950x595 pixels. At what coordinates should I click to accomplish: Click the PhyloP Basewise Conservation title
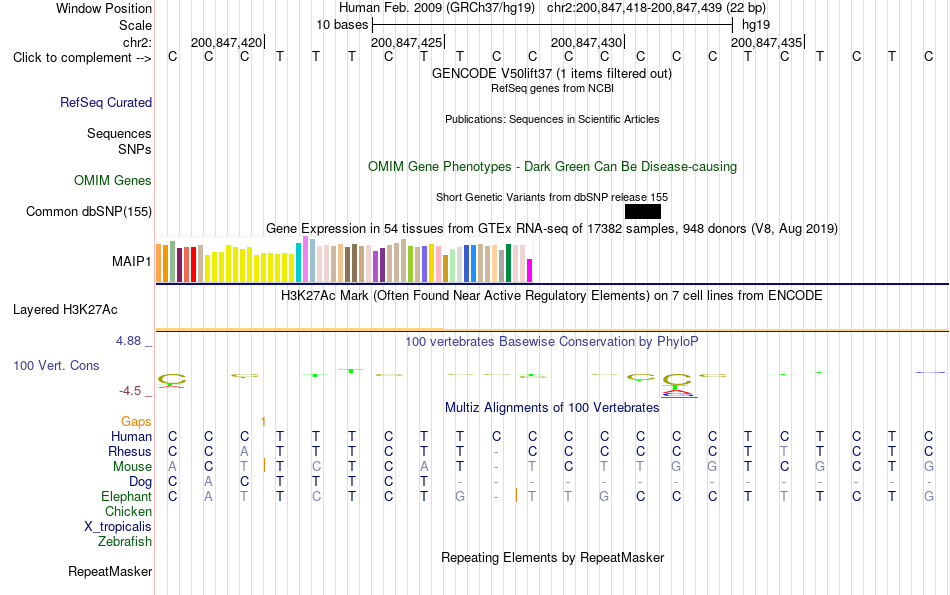pos(552,342)
